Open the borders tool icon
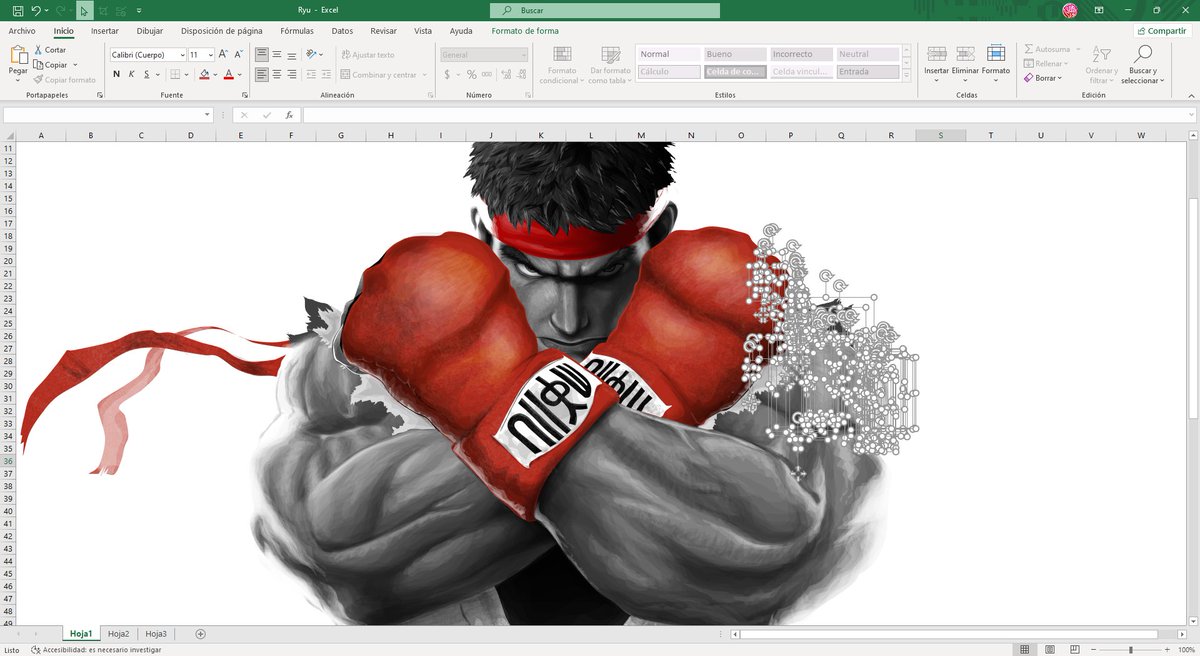The image size is (1200, 656). [175, 74]
